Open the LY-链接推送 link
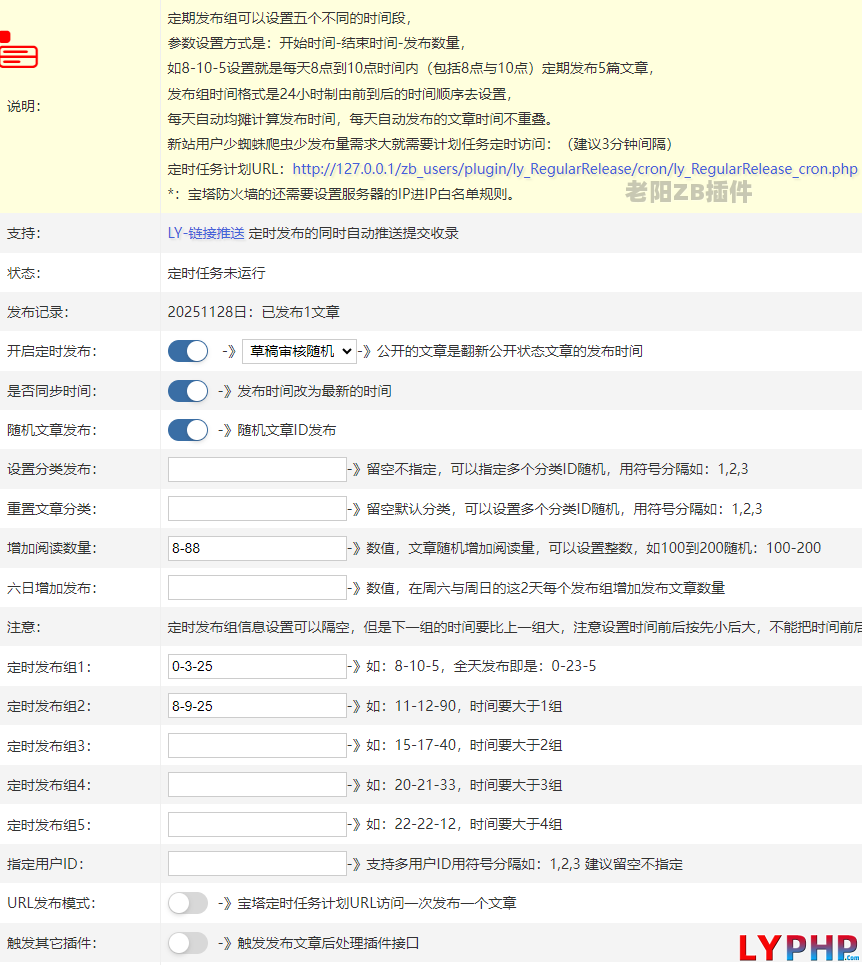This screenshot has height=965, width=862. 206,233
